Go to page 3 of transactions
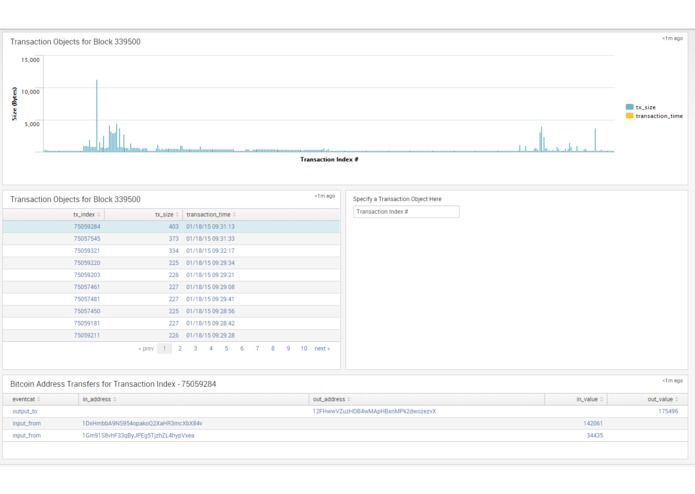Viewport: 695px width, 494px height. point(195,349)
